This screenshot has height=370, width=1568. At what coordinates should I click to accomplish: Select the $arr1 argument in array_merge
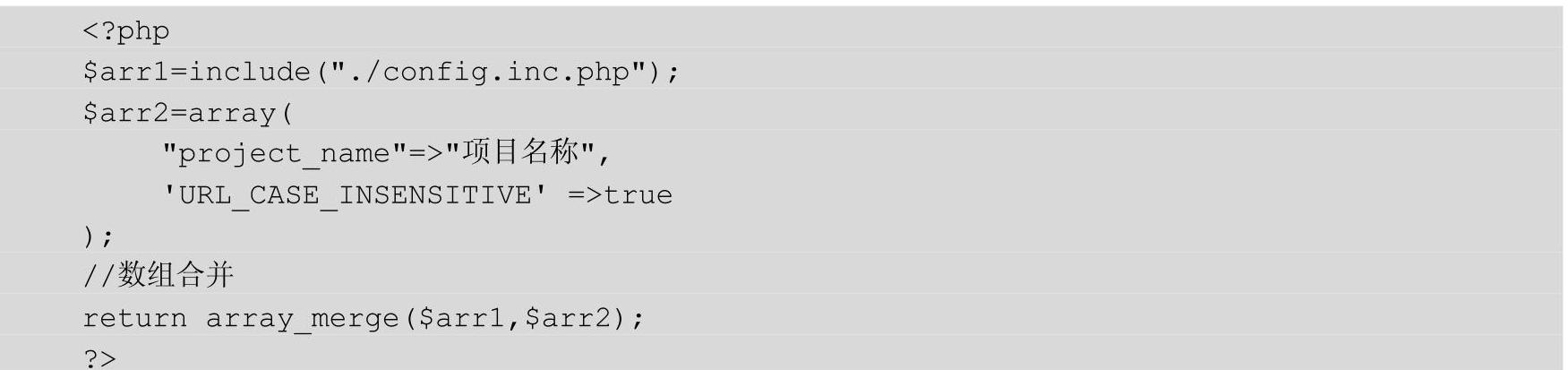(462, 318)
